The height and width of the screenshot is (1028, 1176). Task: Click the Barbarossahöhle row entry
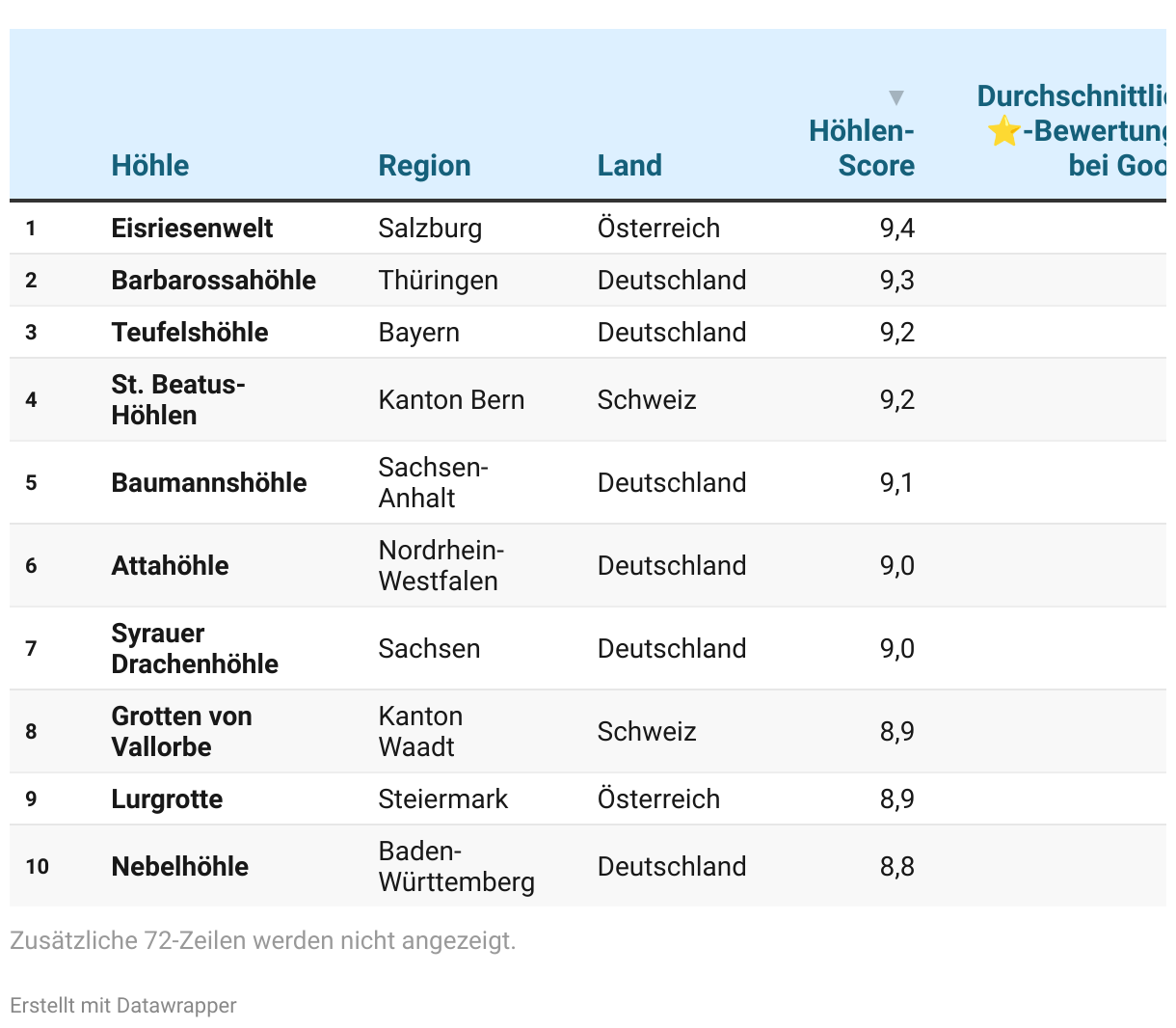click(x=213, y=281)
